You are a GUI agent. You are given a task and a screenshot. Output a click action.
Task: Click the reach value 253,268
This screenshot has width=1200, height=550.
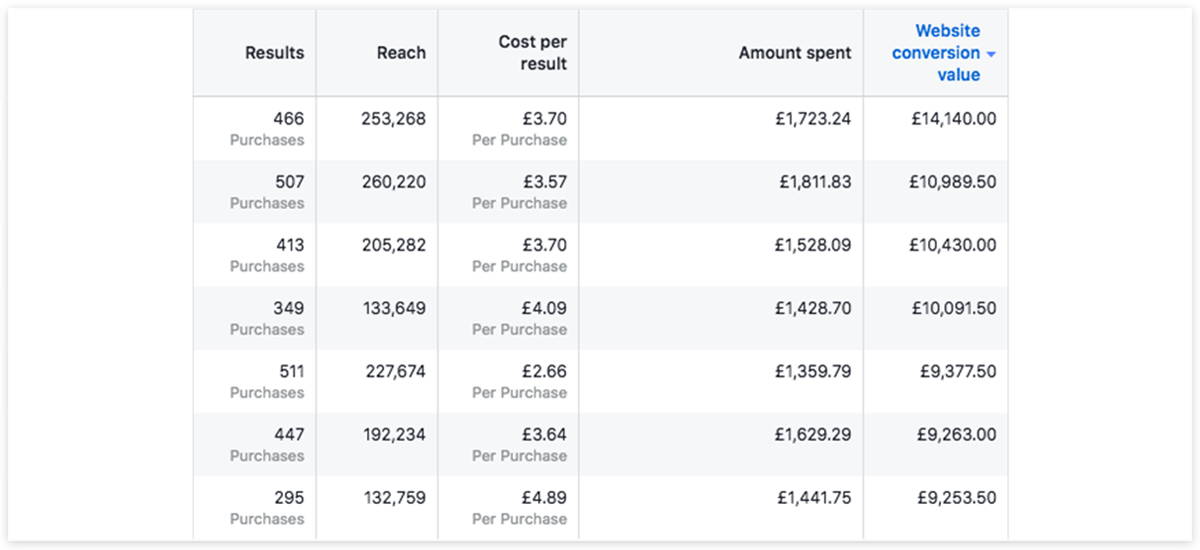(x=393, y=119)
